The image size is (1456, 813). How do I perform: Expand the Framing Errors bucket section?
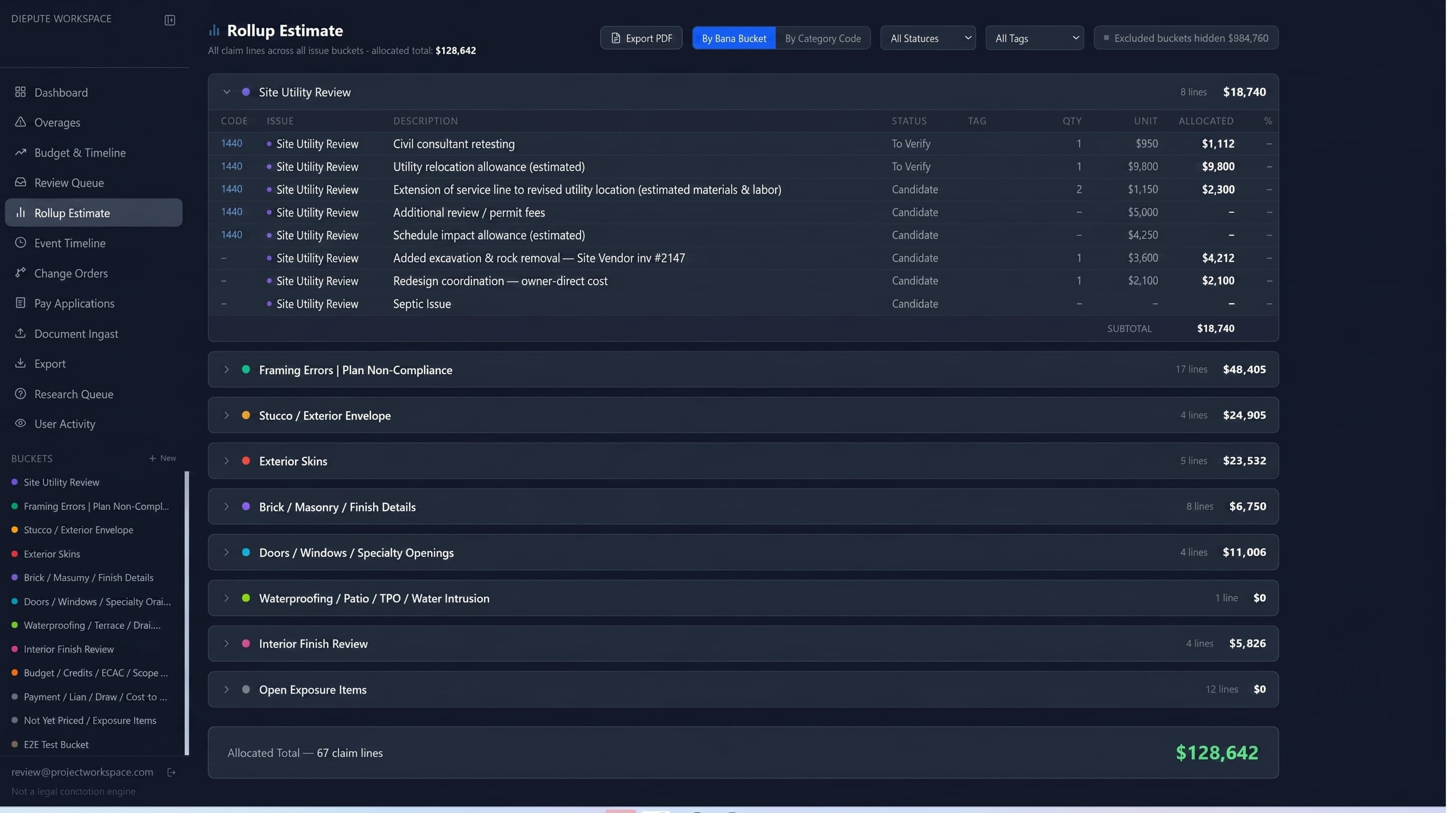(226, 369)
